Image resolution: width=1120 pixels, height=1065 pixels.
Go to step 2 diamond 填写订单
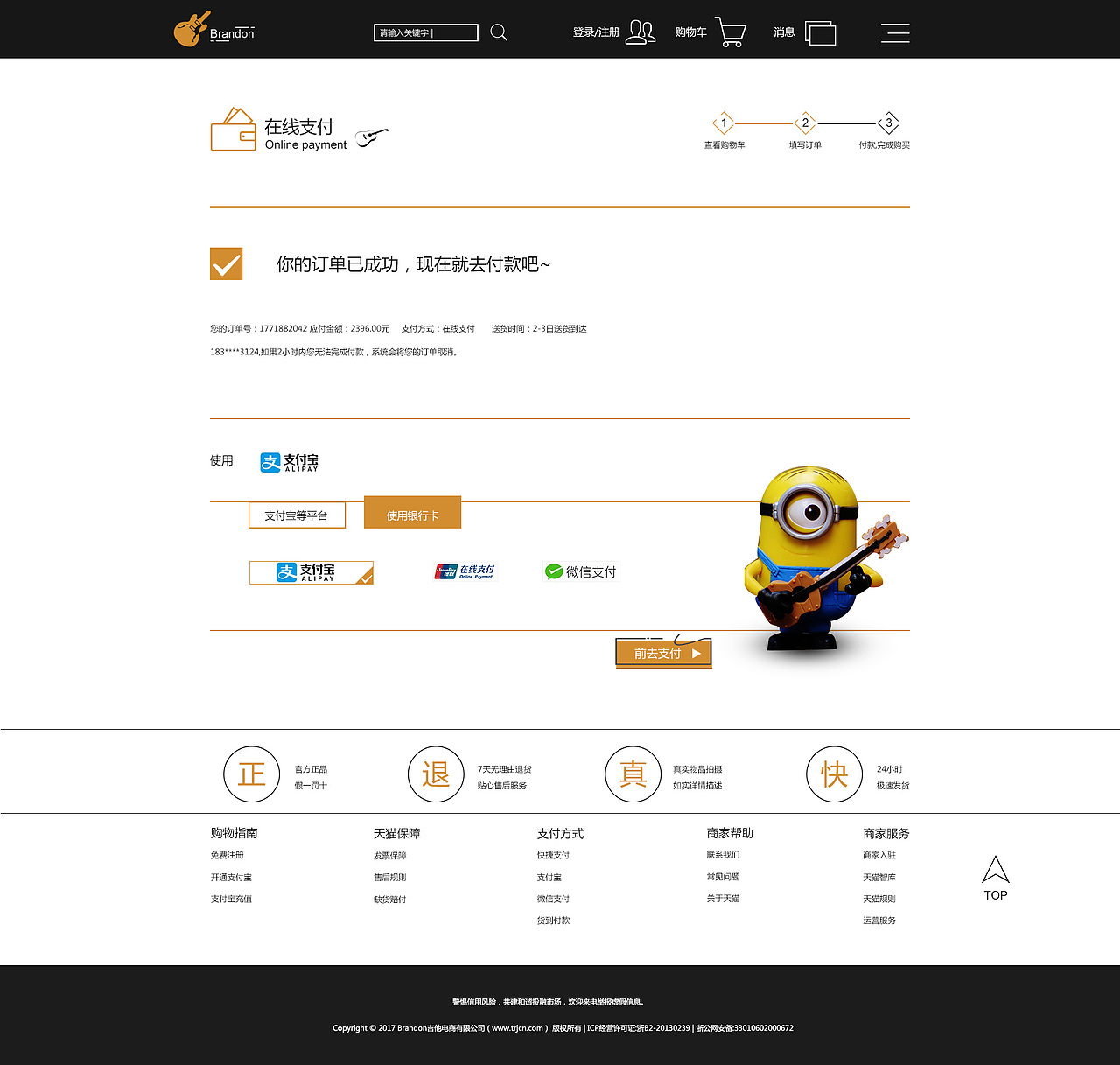click(805, 123)
